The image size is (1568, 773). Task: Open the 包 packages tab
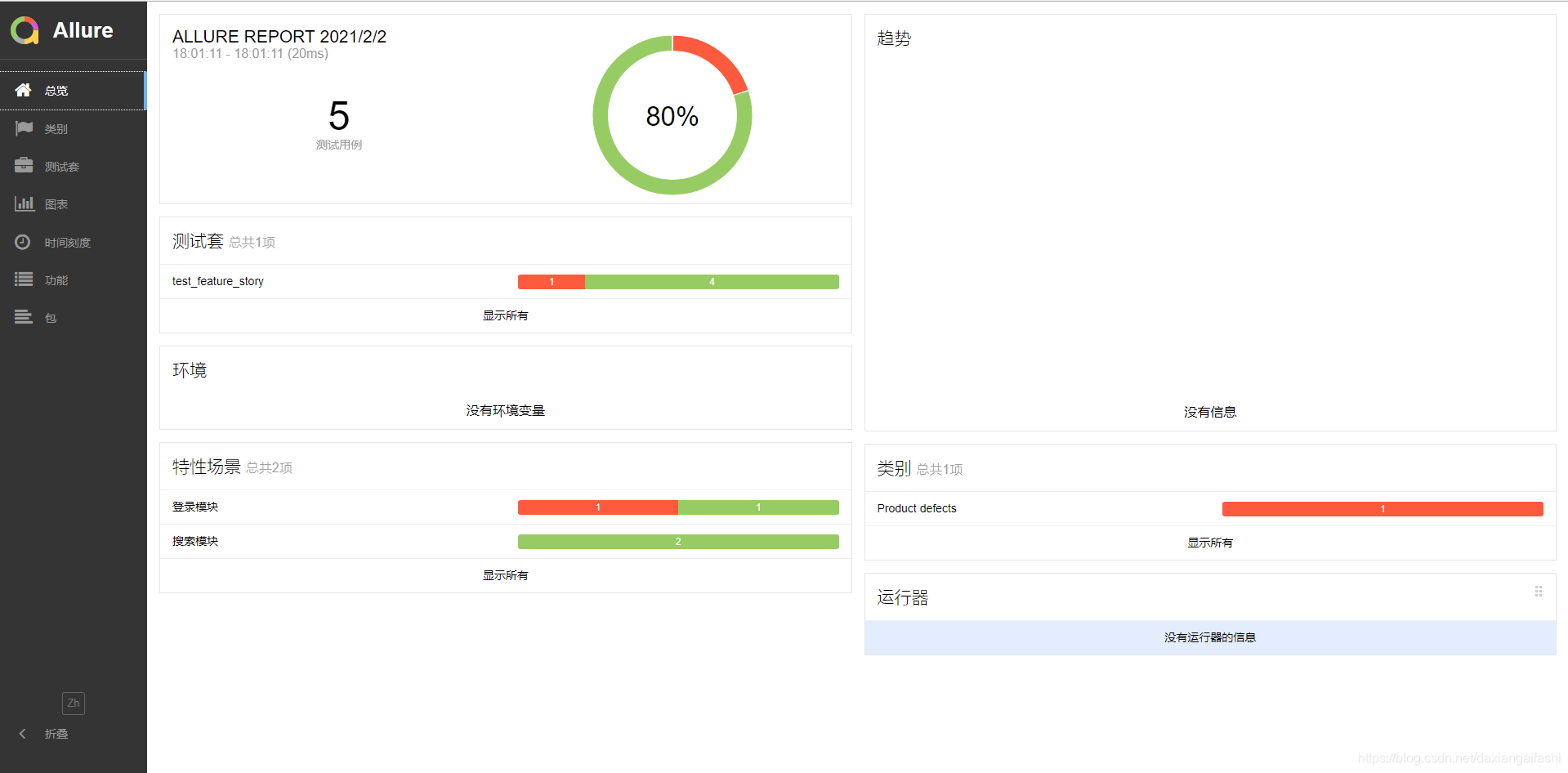[73, 318]
